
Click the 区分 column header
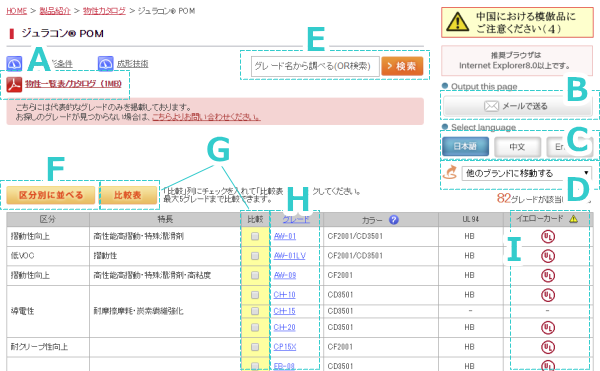(48, 220)
